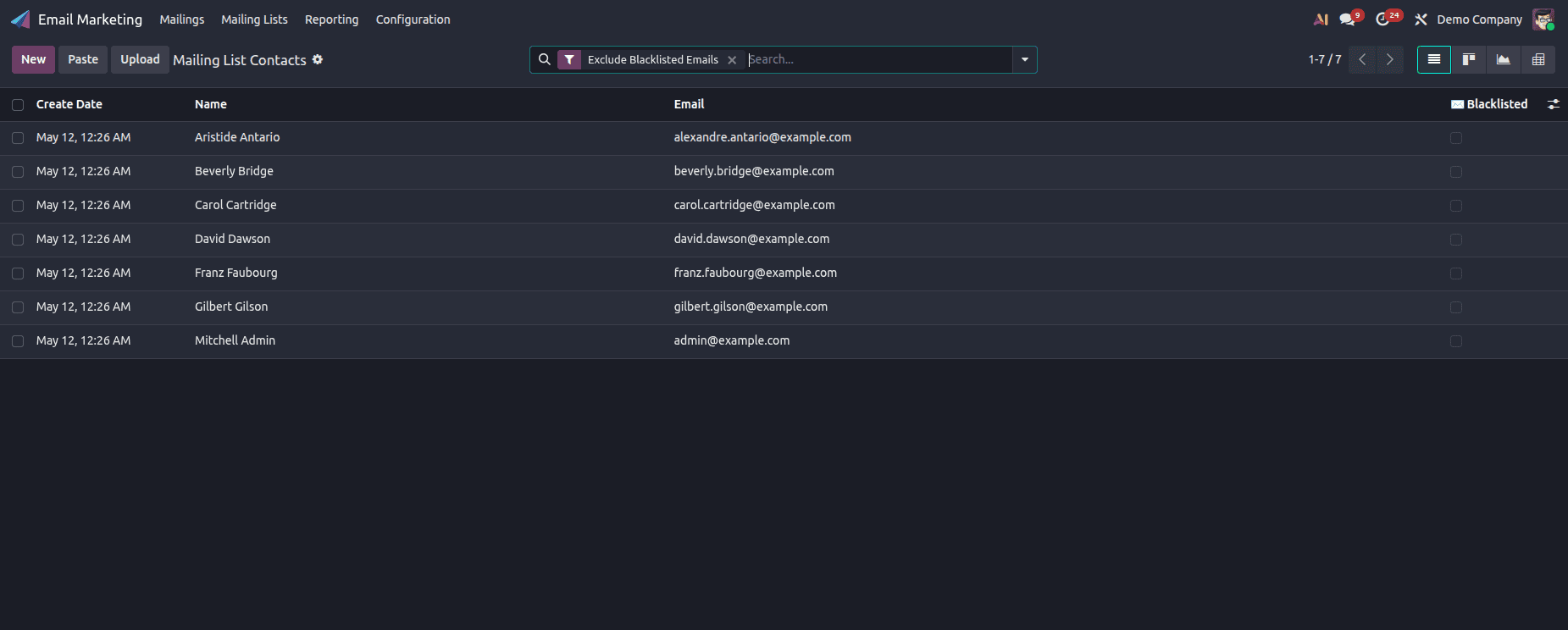Toggle Blacklisted checkbox for Gilbert Gilson
The height and width of the screenshot is (630, 1568).
[x=1456, y=307]
